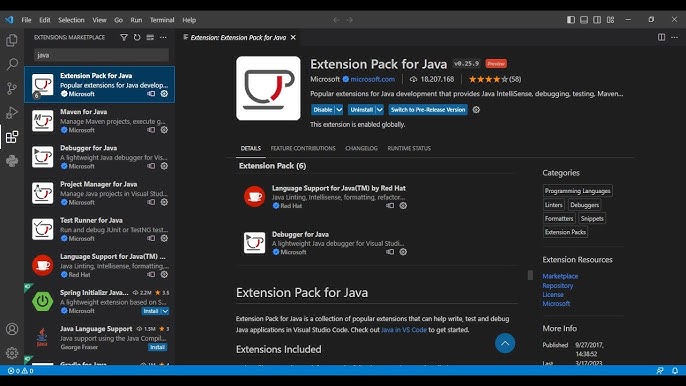Clear extensions search results icon
The image size is (686, 386).
150,38
